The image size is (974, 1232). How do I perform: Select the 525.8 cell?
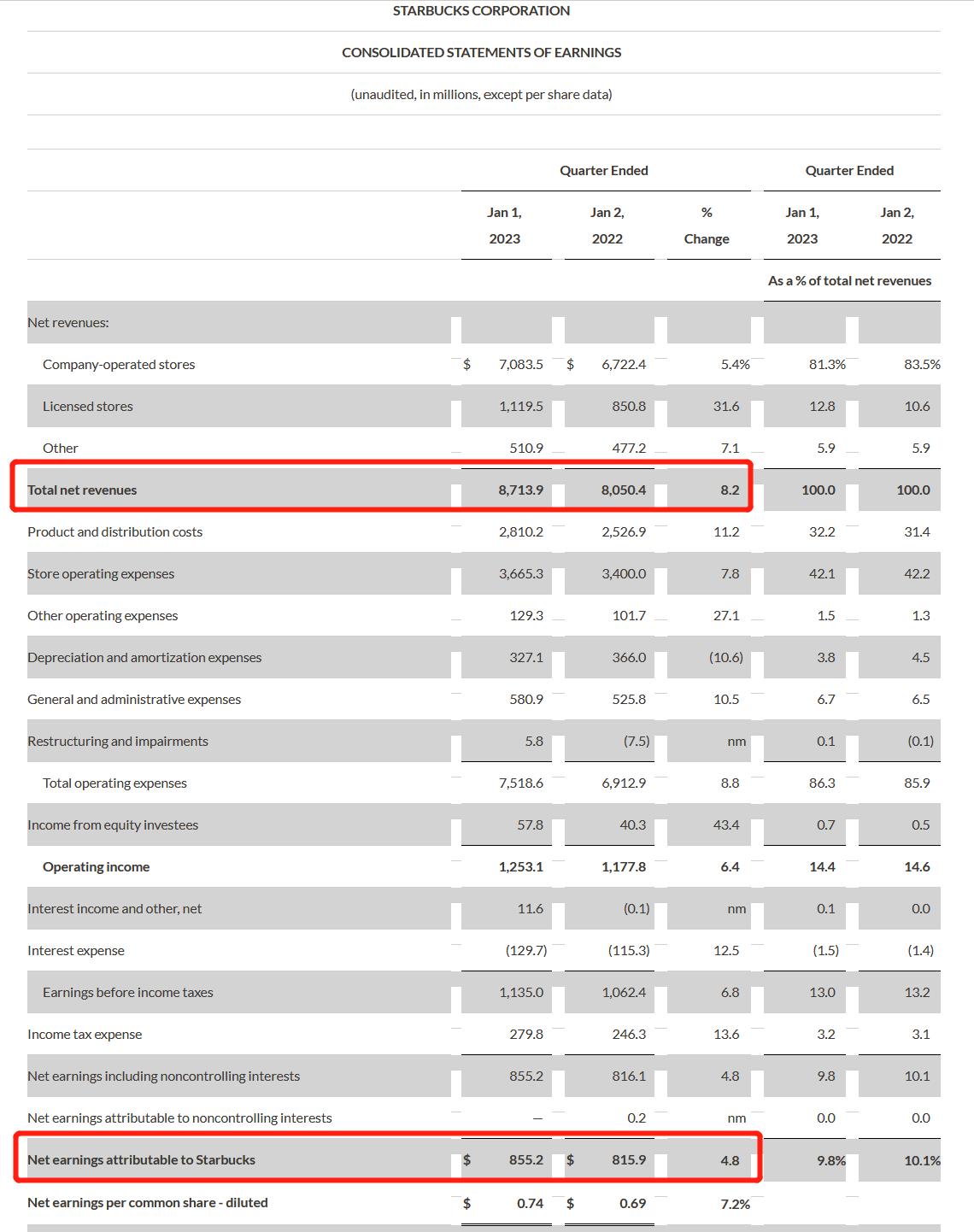(x=629, y=700)
